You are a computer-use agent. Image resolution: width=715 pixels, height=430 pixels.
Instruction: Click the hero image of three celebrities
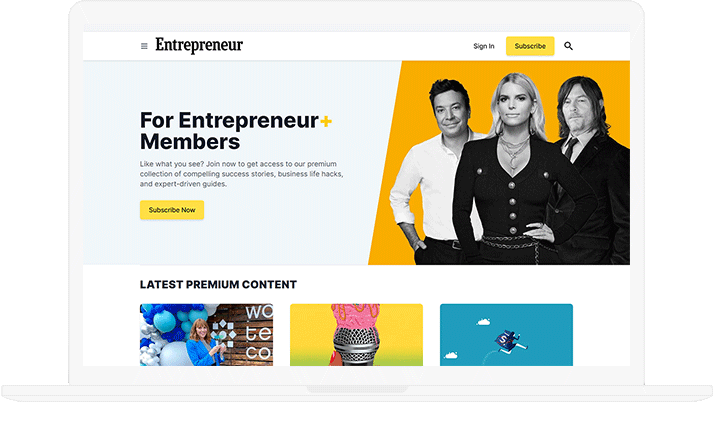pyautogui.click(x=499, y=163)
